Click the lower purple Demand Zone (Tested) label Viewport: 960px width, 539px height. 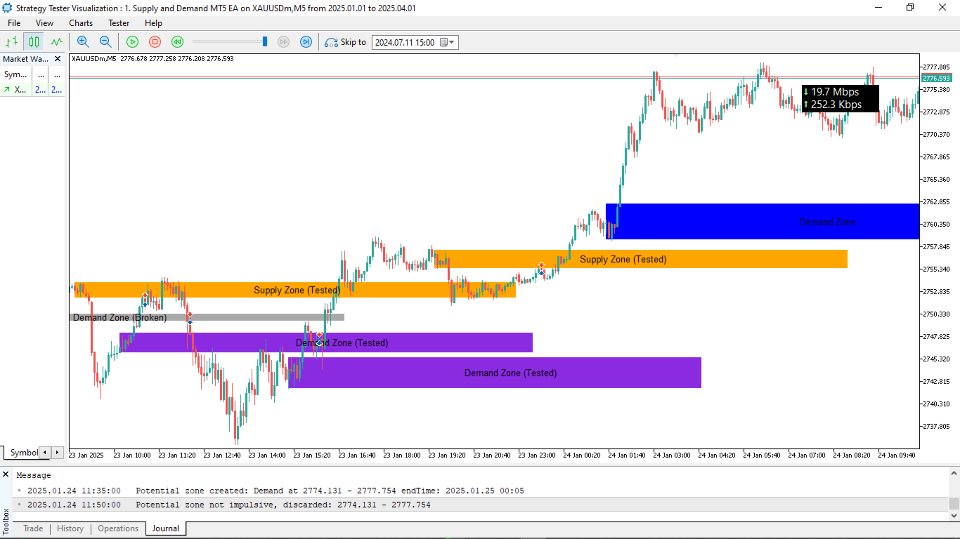tap(510, 372)
